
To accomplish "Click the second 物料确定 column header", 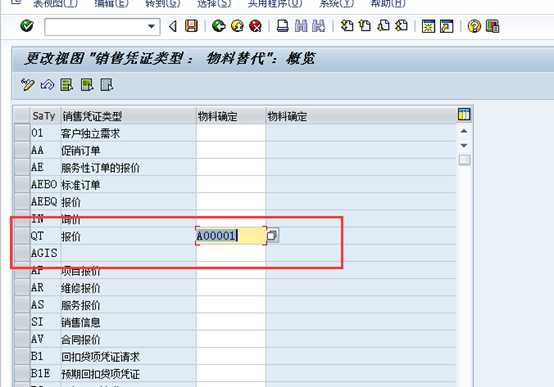I will click(x=360, y=116).
